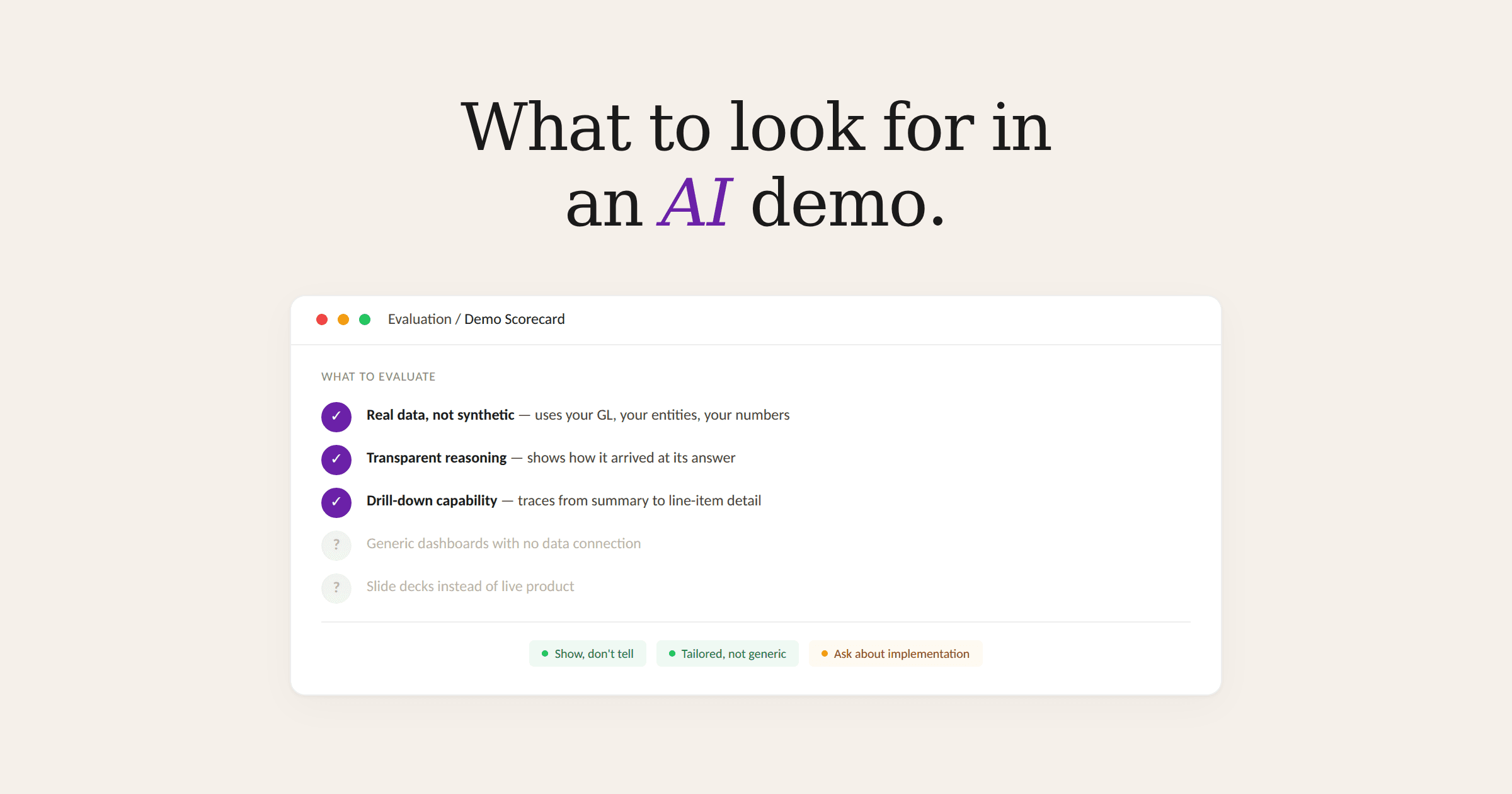This screenshot has height=794, width=1512.
Task: Open the Demo Scorecard title breadcrumb
Action: 515,319
